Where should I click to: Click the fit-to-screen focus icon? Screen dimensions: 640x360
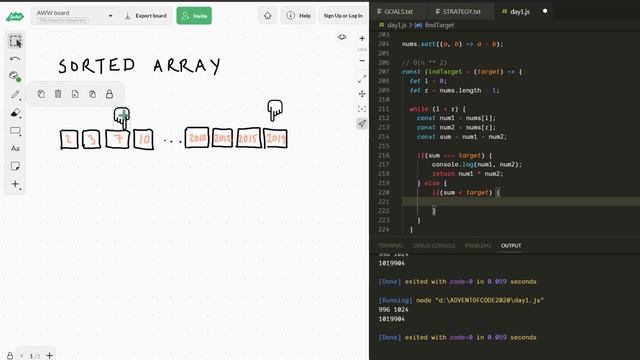362,109
